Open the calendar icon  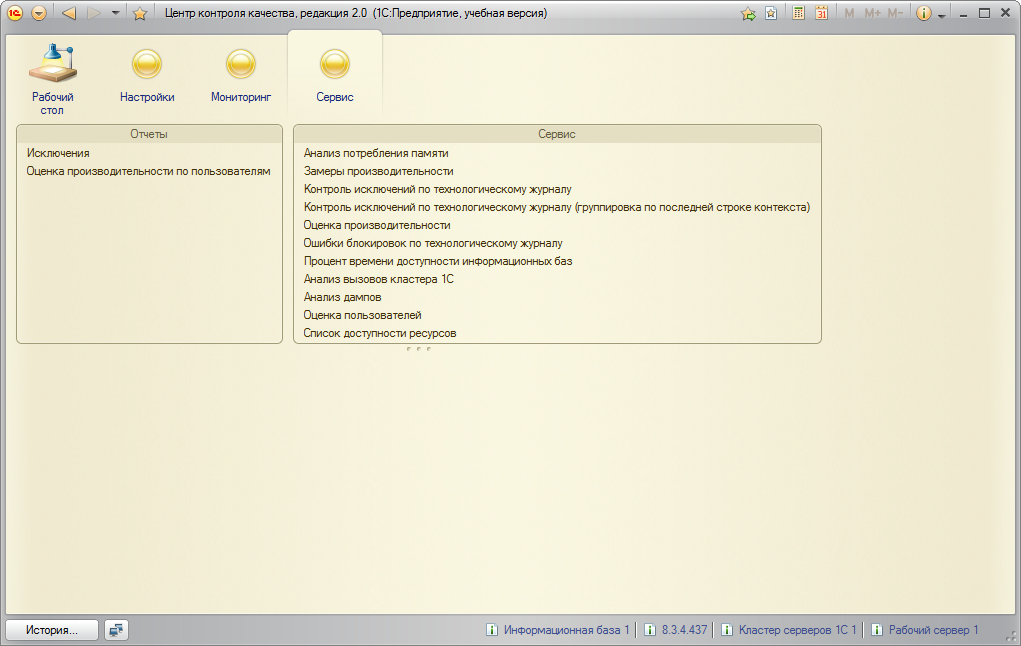[x=821, y=13]
